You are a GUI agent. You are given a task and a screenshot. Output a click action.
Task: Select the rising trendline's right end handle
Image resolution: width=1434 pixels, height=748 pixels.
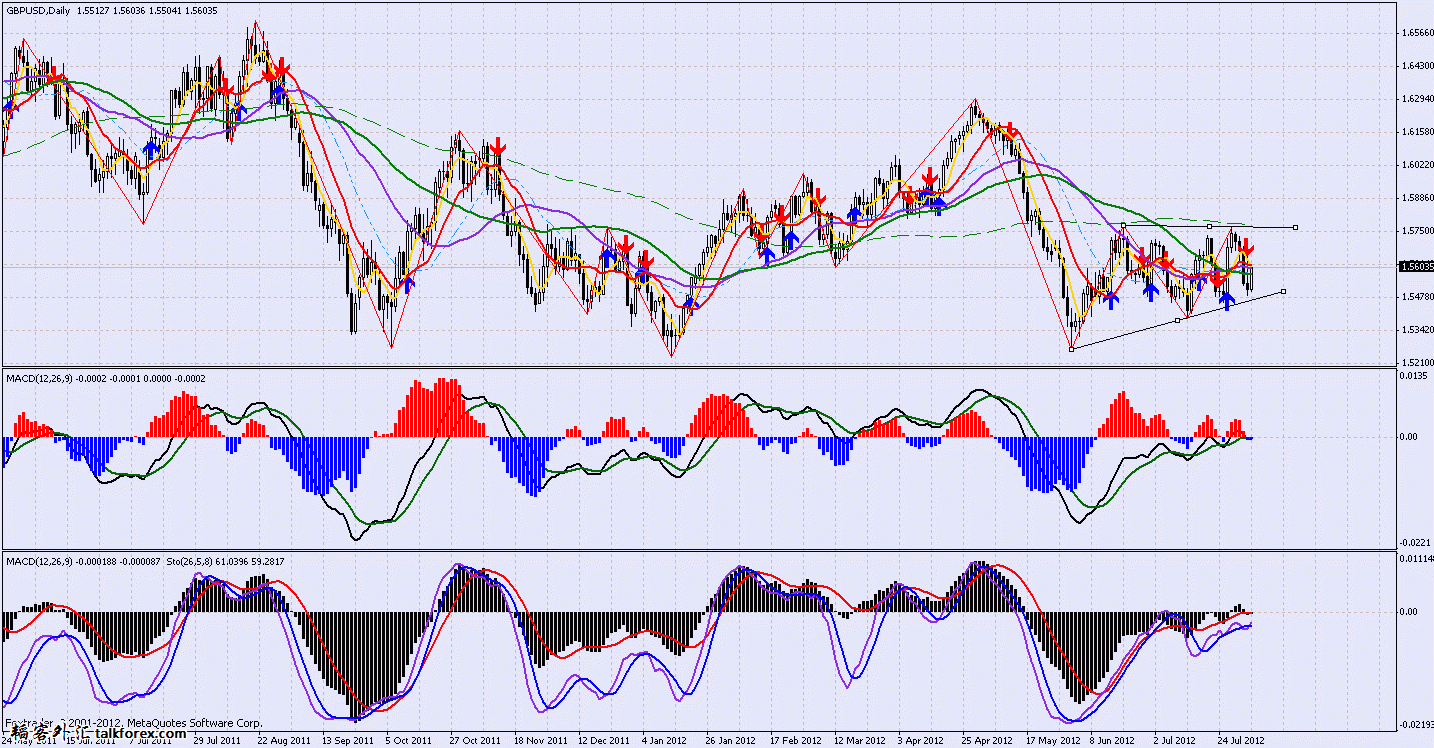pyautogui.click(x=1283, y=291)
